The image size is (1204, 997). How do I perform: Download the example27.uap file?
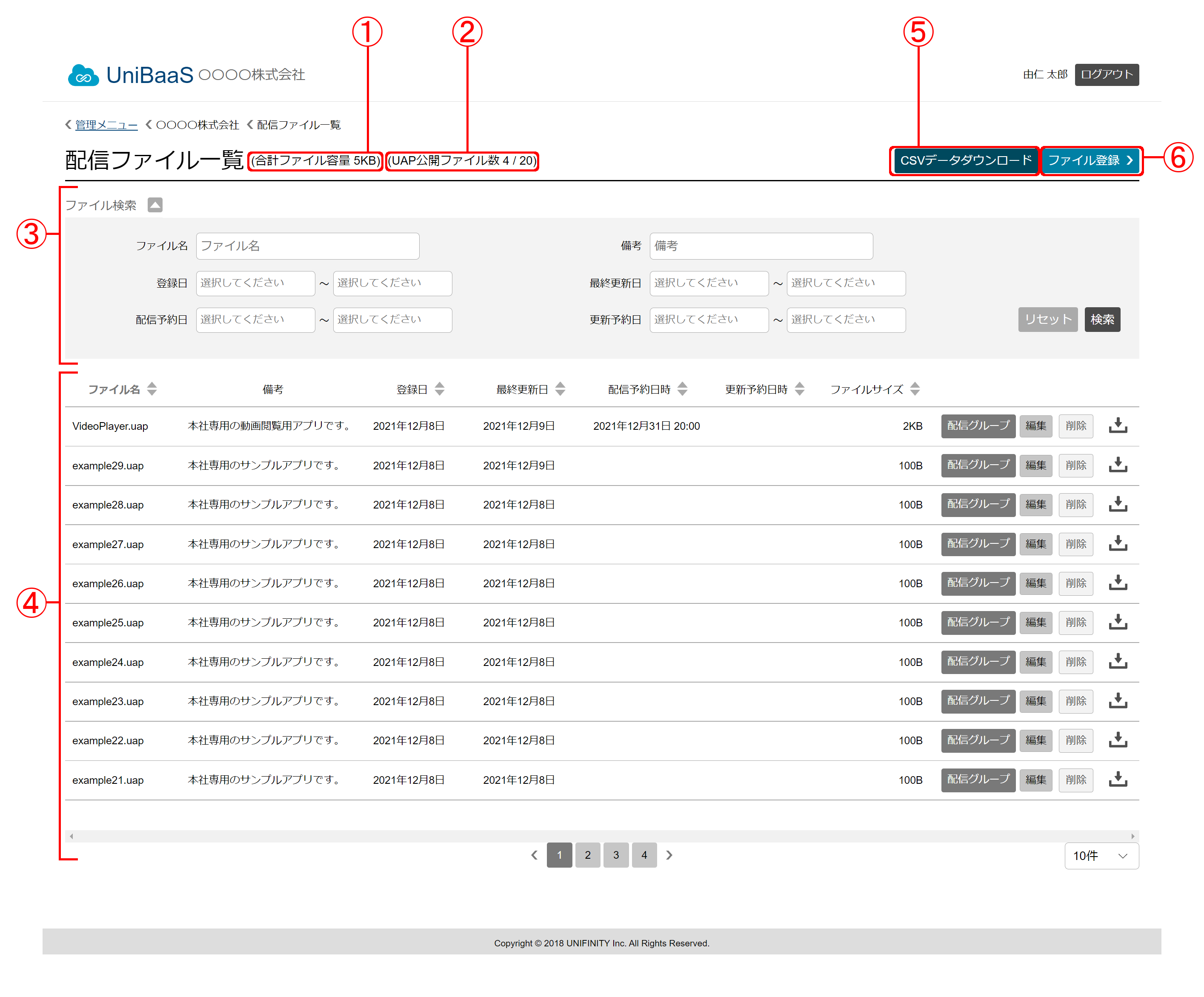pyautogui.click(x=1118, y=543)
